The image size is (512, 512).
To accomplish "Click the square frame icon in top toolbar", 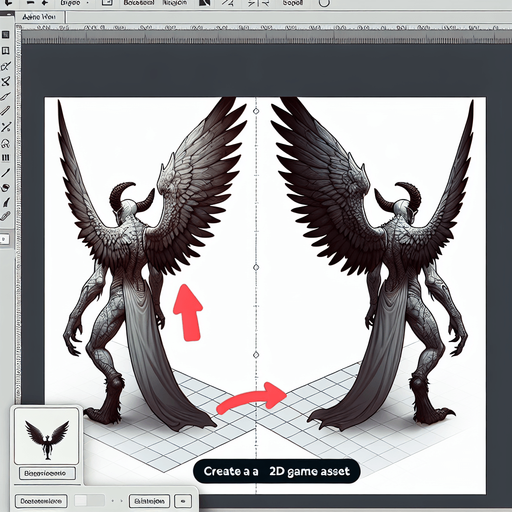I will point(106,3).
